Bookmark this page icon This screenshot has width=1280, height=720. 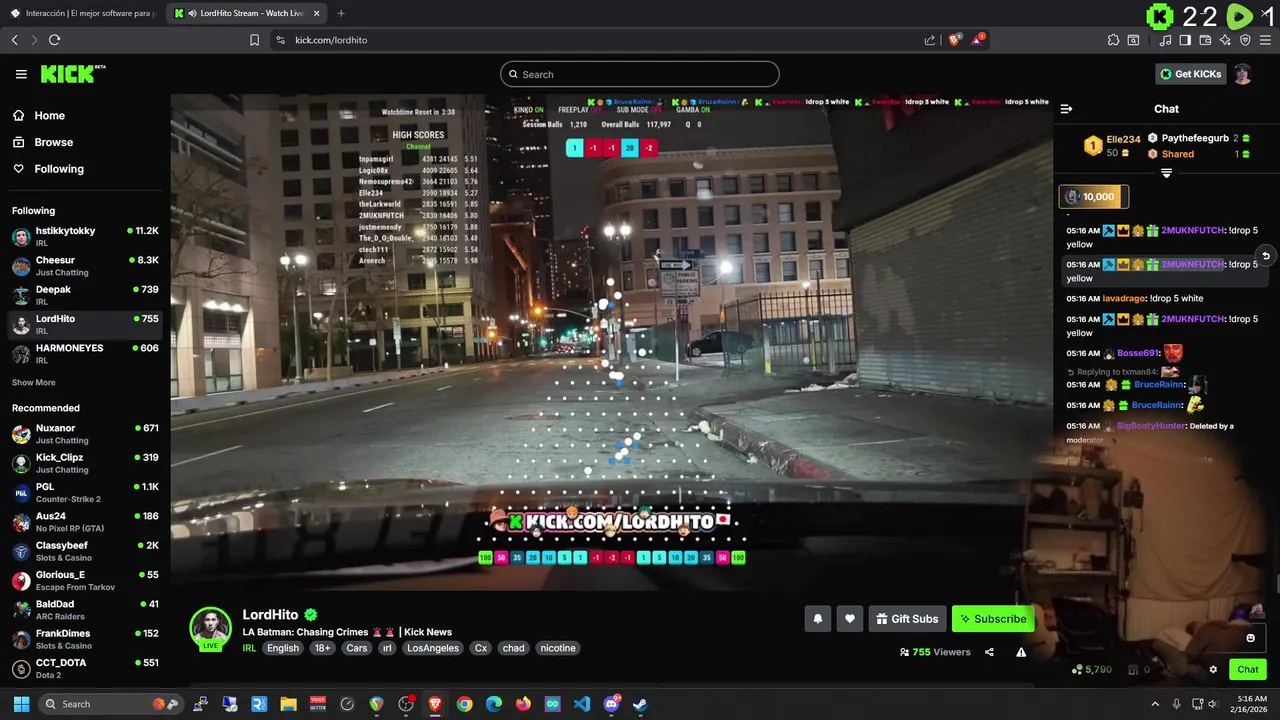(x=254, y=40)
